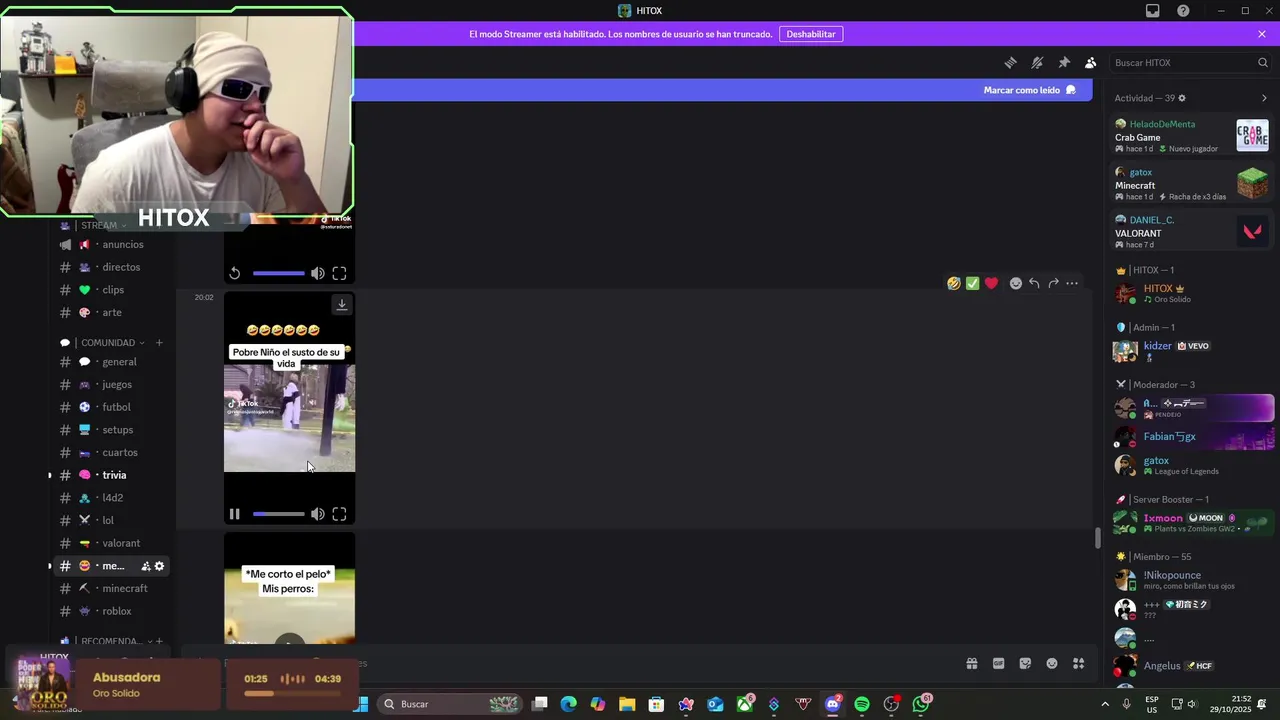Screen dimensions: 1280x720
Task: Pause the playing Pobre Niño video
Action: click(x=234, y=514)
